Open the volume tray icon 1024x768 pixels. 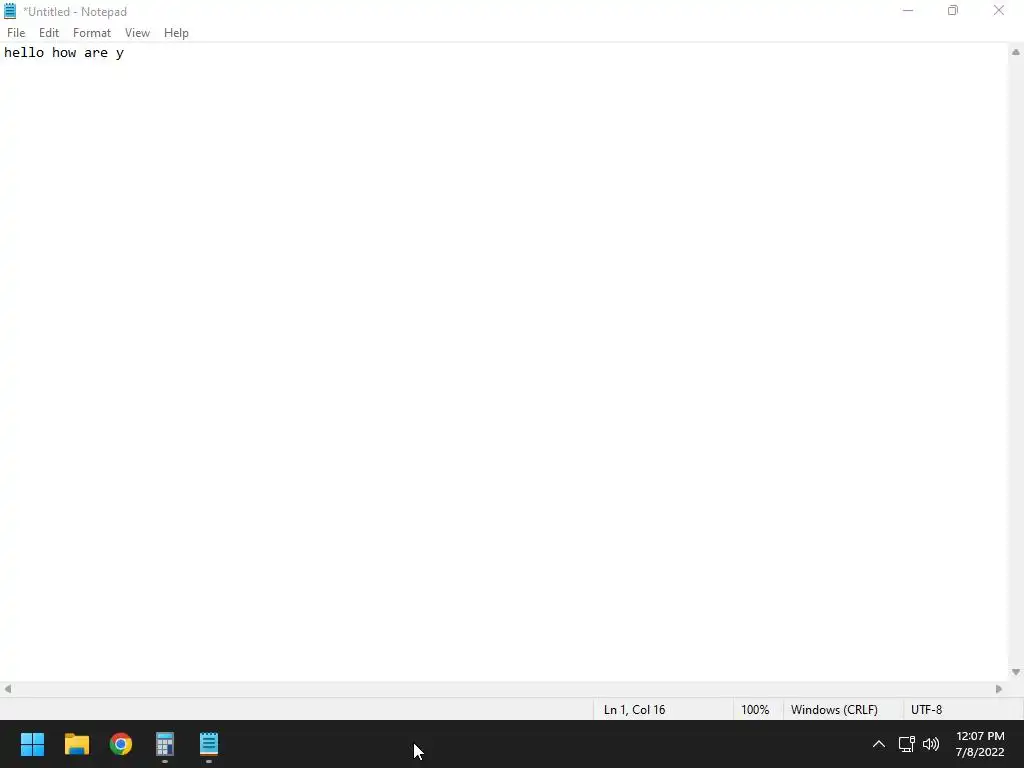[931, 744]
